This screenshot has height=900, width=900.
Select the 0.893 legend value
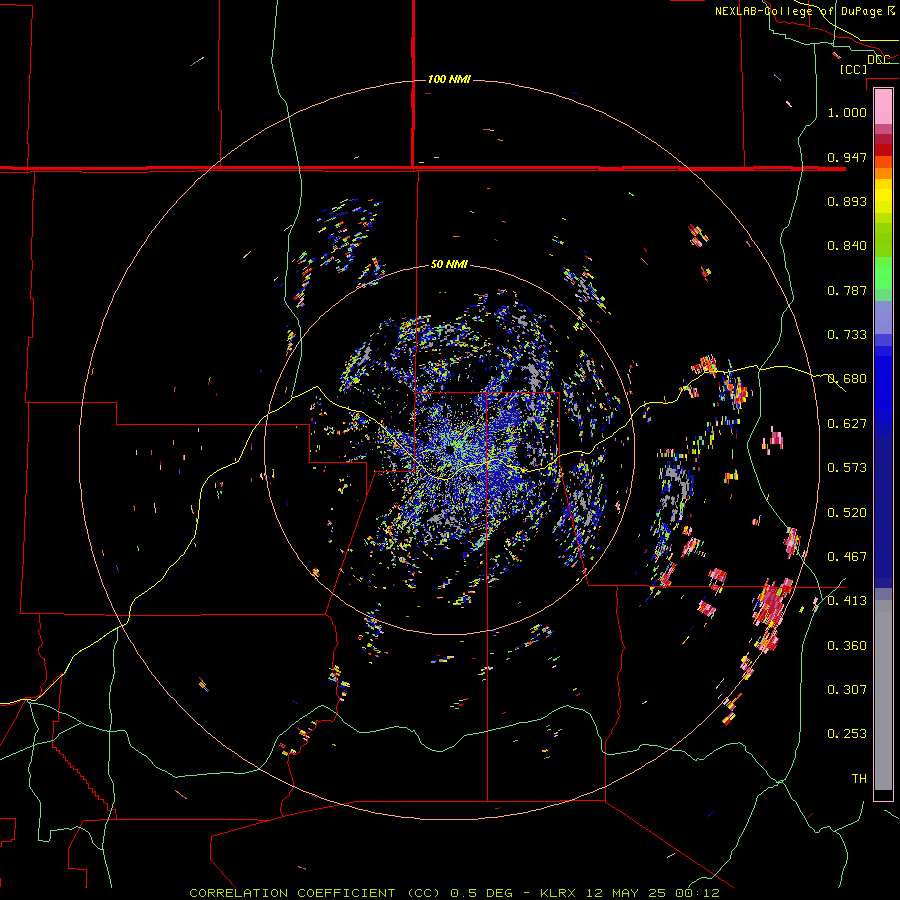click(847, 201)
